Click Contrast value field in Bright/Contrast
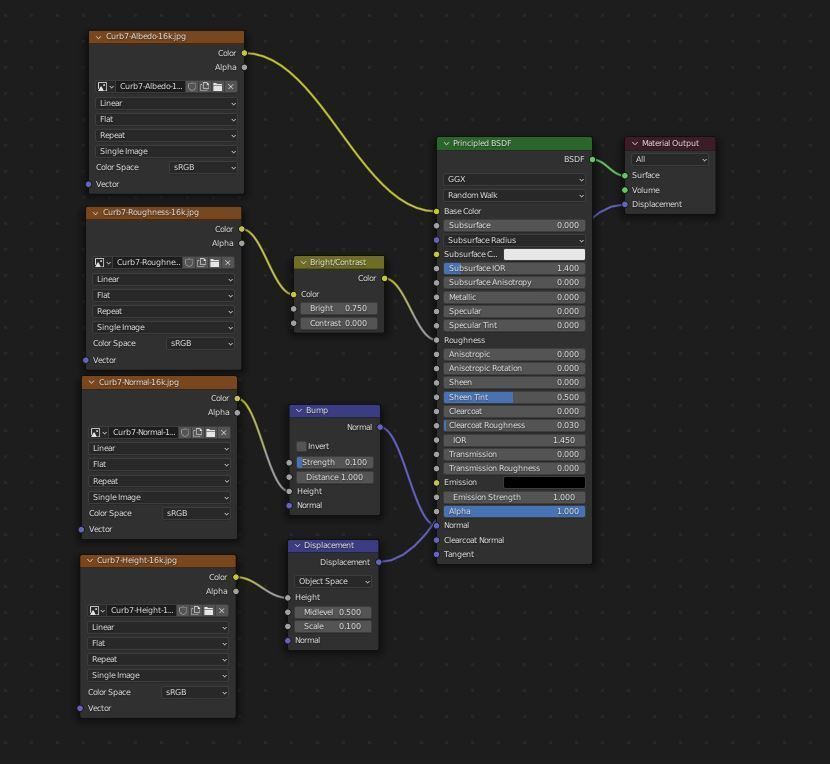 click(x=339, y=323)
